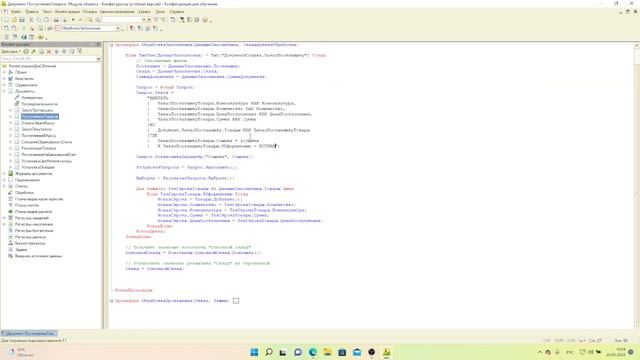640x360 pixels.
Task: Expand the Общие branch
Action: [4, 72]
